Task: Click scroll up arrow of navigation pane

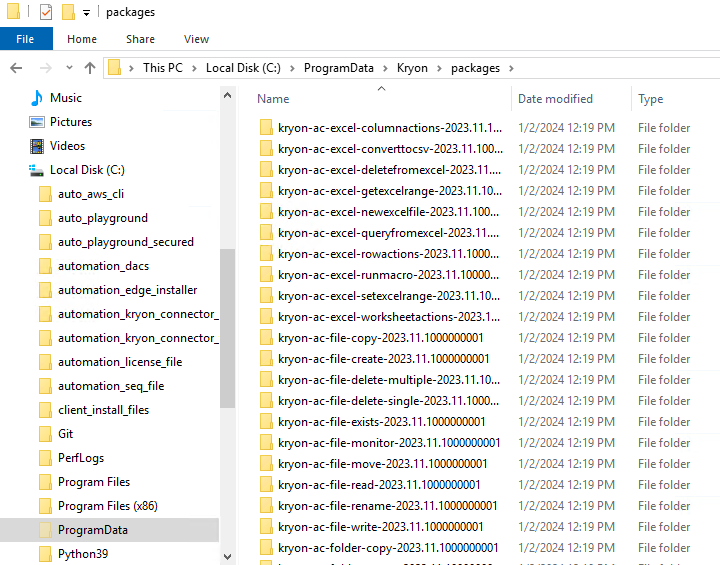Action: point(227,96)
